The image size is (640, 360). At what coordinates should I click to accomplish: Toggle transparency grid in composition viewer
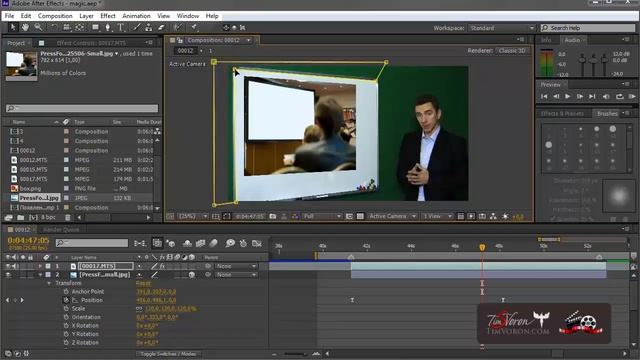360,216
